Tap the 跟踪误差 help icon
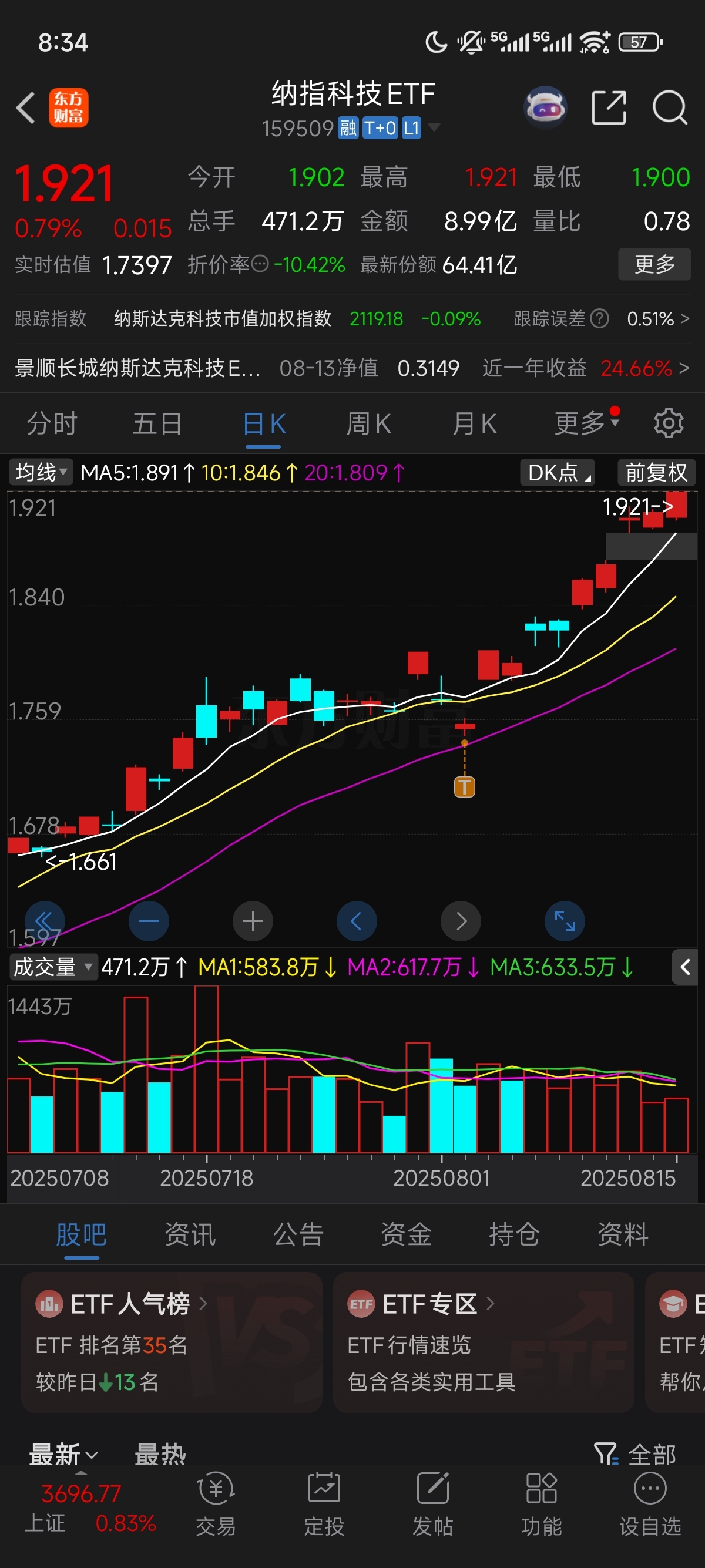Viewport: 705px width, 1568px height. pos(600,318)
